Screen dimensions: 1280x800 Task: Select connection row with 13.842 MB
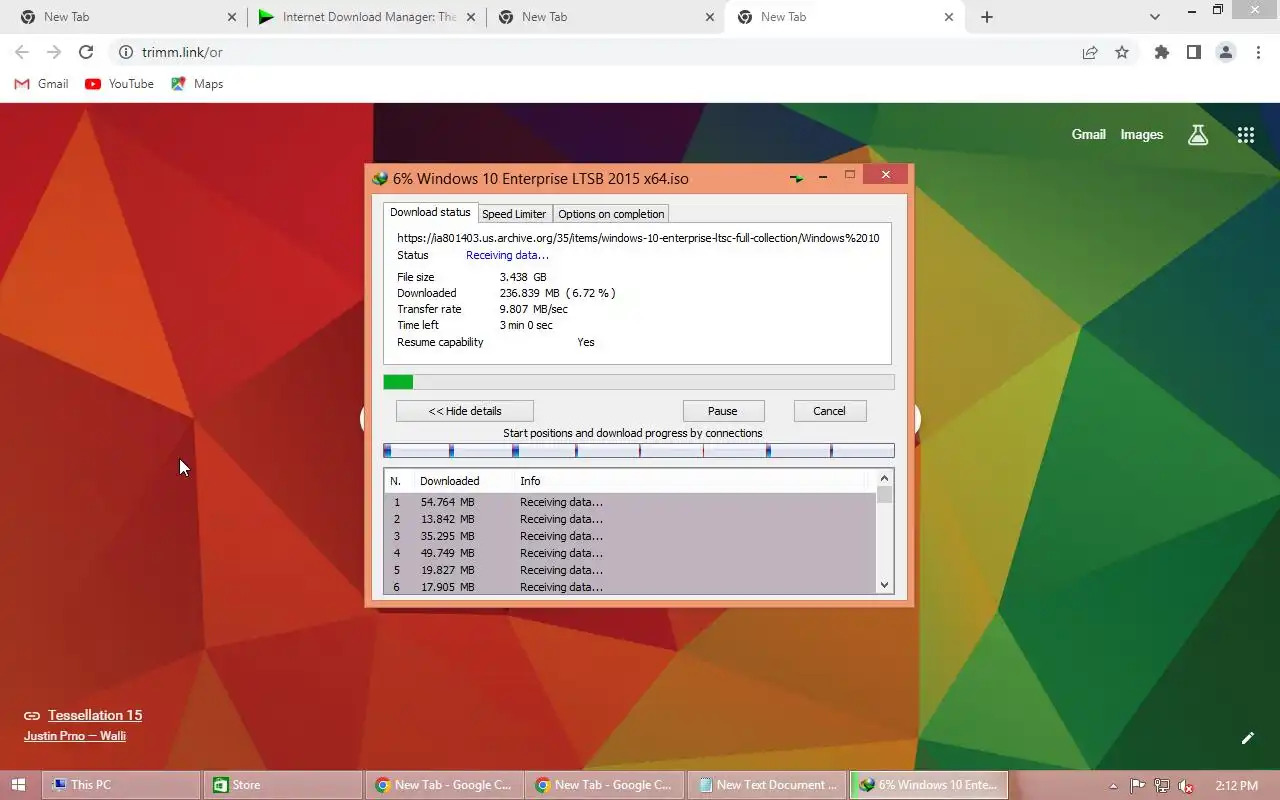(630, 519)
